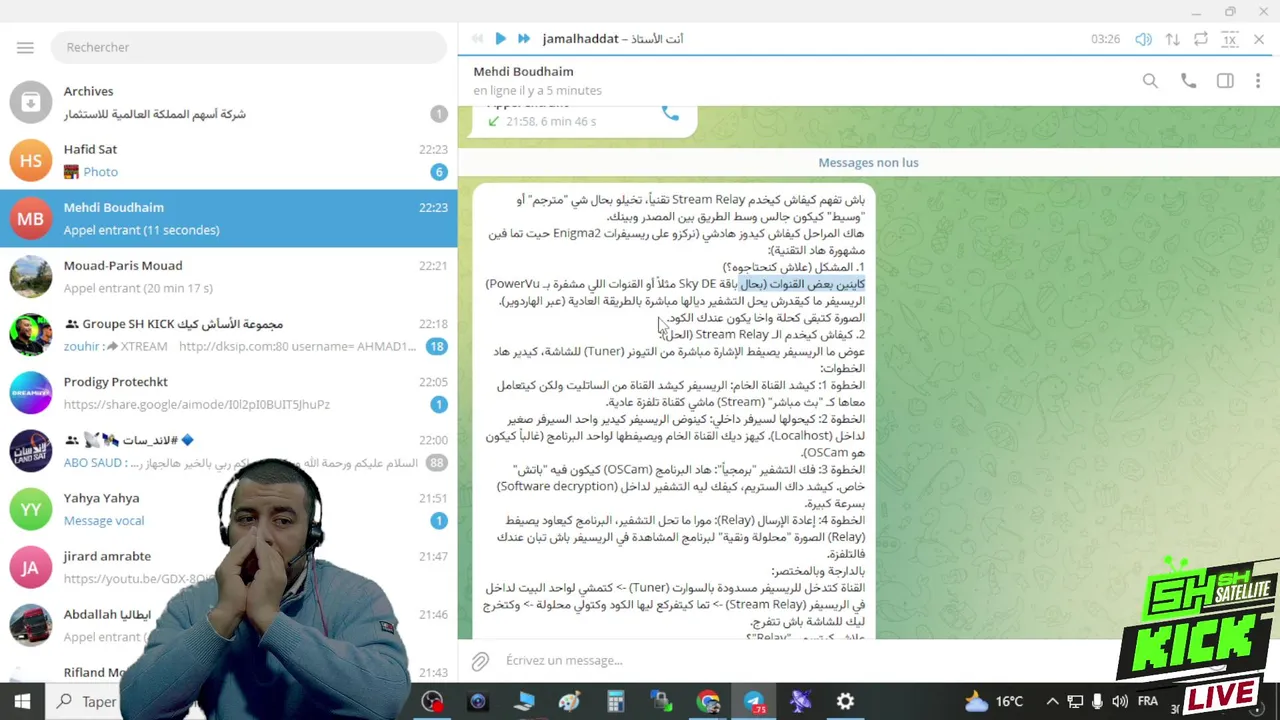Open Settings gear in taskbar
Image resolution: width=1280 pixels, height=720 pixels.
[x=845, y=702]
